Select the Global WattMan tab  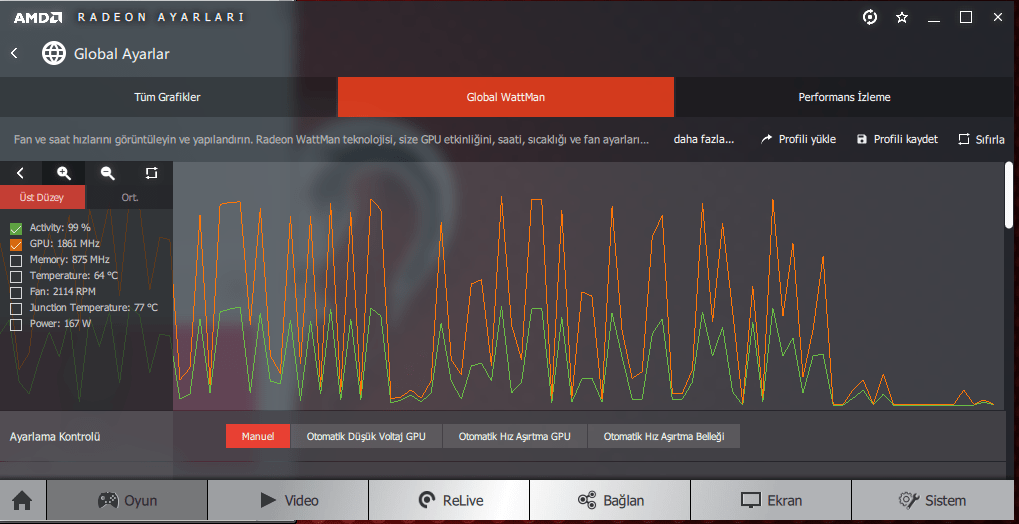pos(506,98)
